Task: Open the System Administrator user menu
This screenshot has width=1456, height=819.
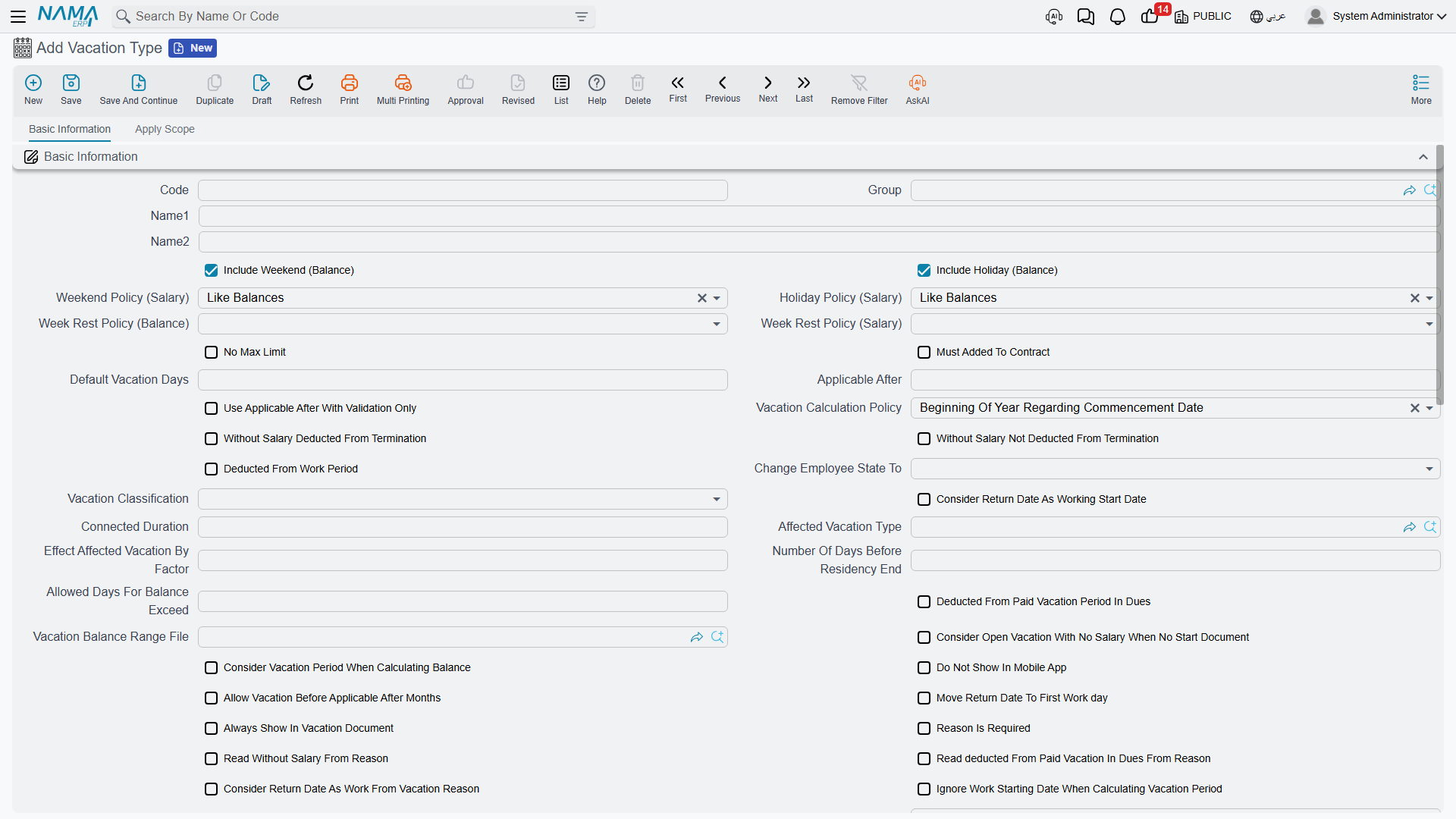Action: point(1376,17)
